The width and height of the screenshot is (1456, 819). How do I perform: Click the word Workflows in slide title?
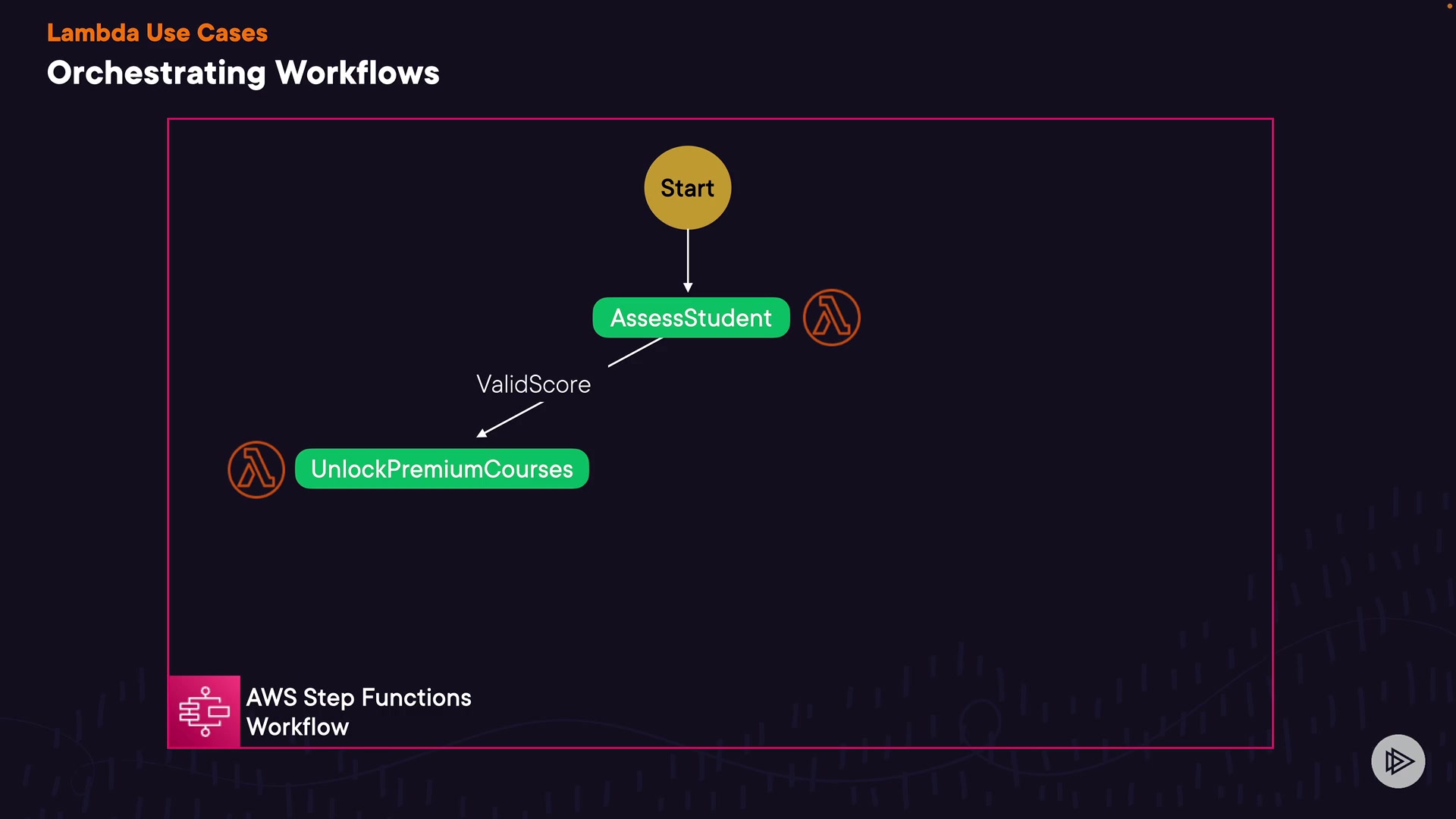357,74
